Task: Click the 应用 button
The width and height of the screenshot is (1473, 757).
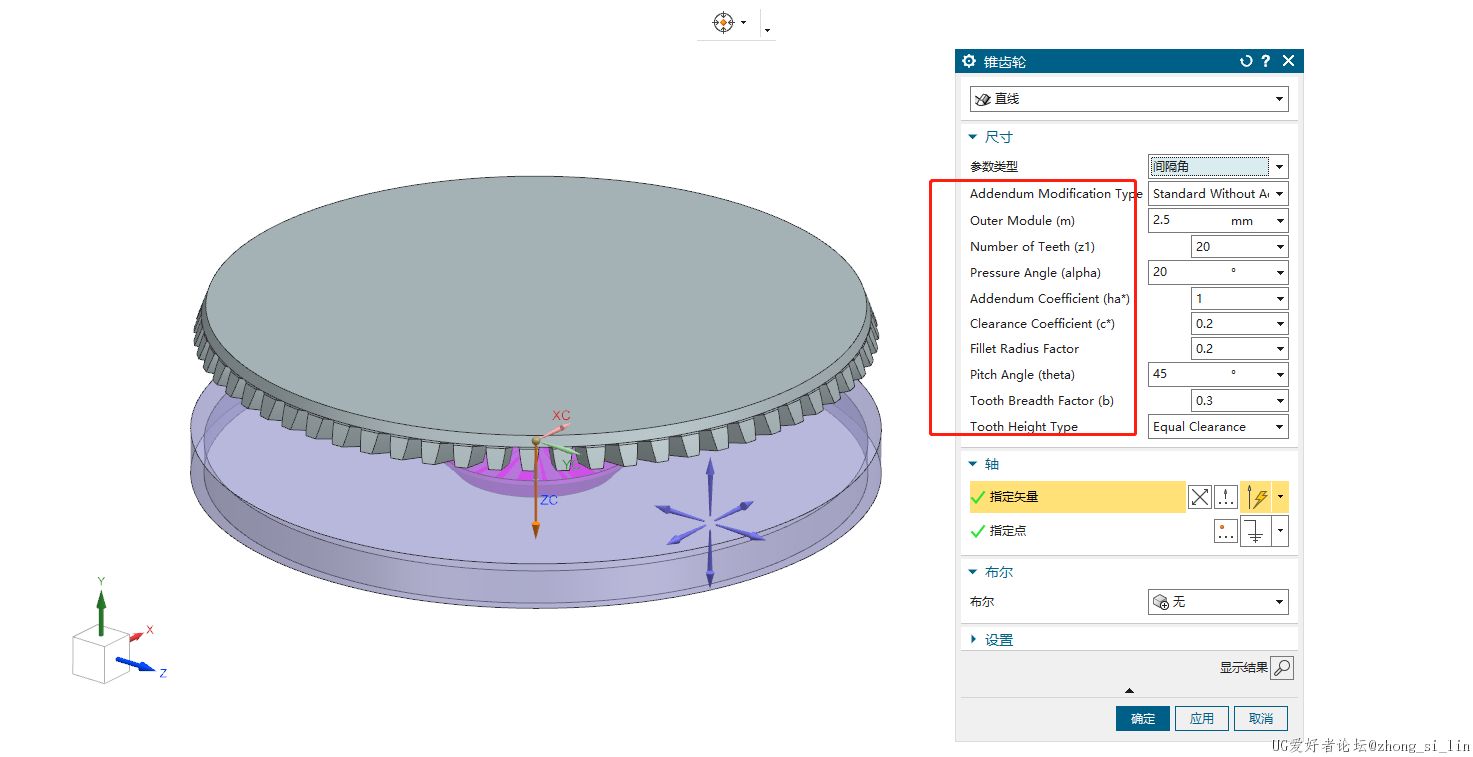Action: pos(1202,719)
